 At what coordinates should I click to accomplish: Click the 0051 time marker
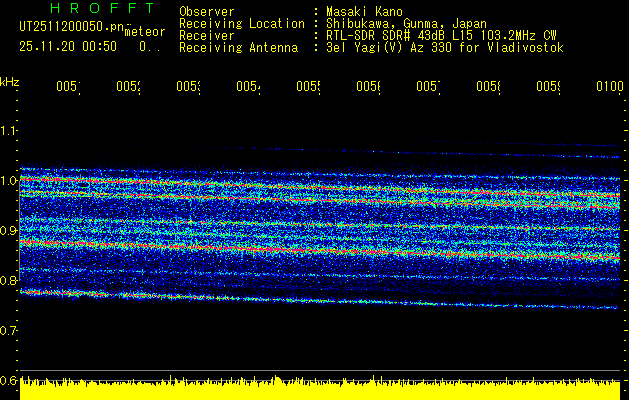tap(68, 86)
